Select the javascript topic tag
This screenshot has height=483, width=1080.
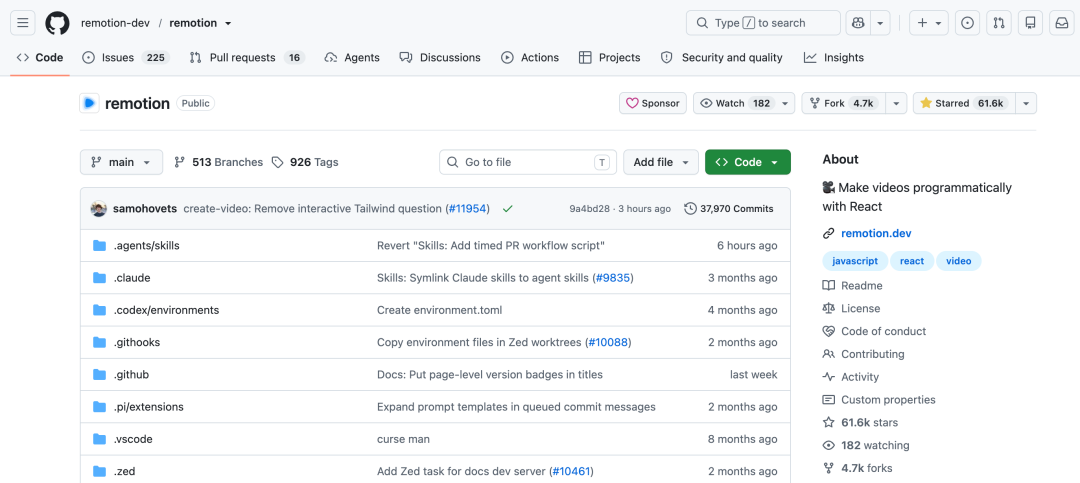855,261
